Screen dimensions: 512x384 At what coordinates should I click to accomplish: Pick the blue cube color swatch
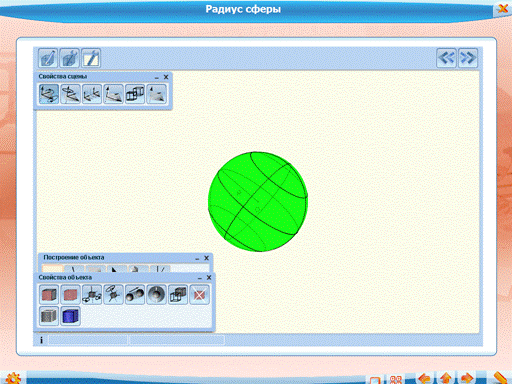coord(70,316)
